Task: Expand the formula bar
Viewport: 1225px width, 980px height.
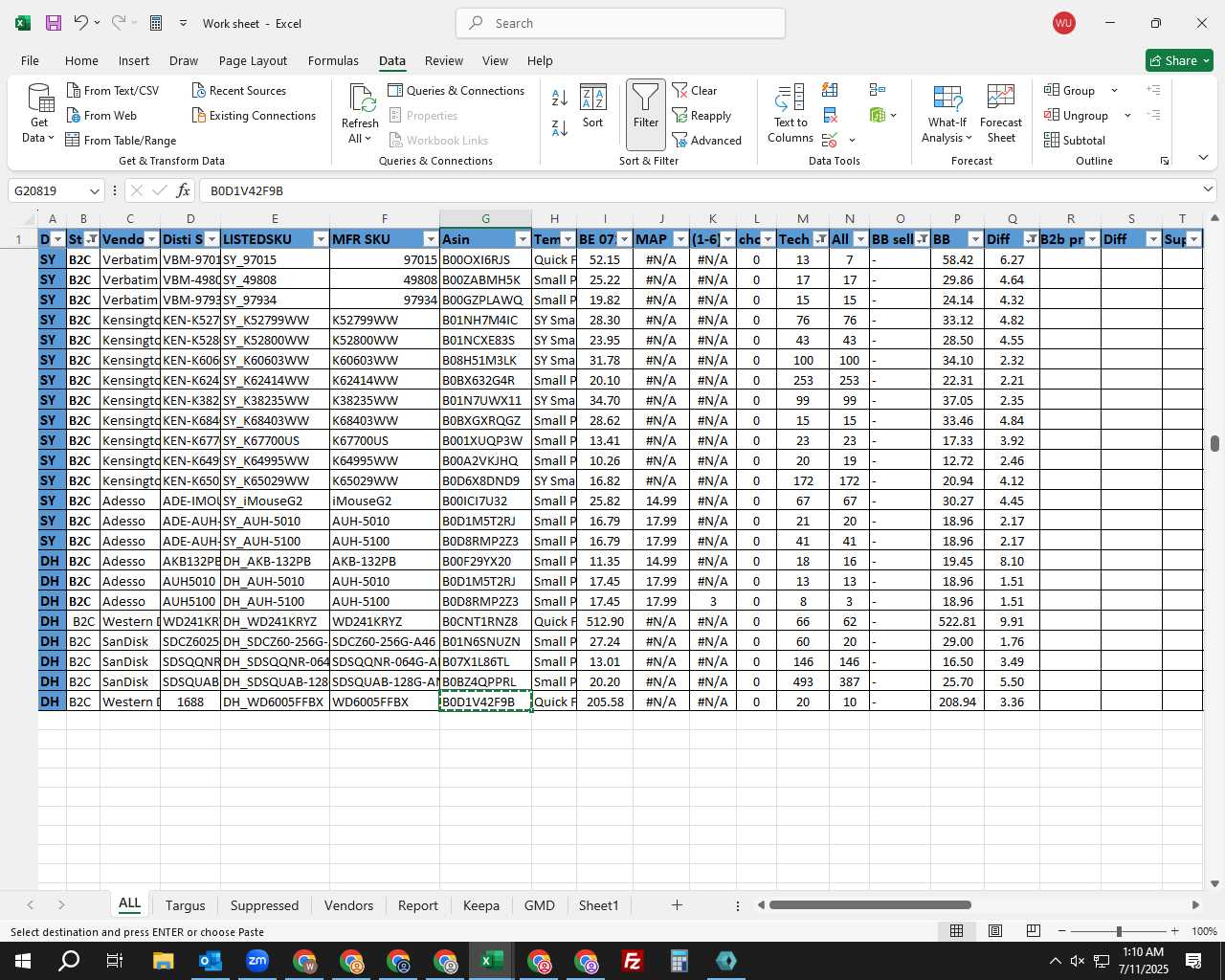Action: pos(1208,189)
